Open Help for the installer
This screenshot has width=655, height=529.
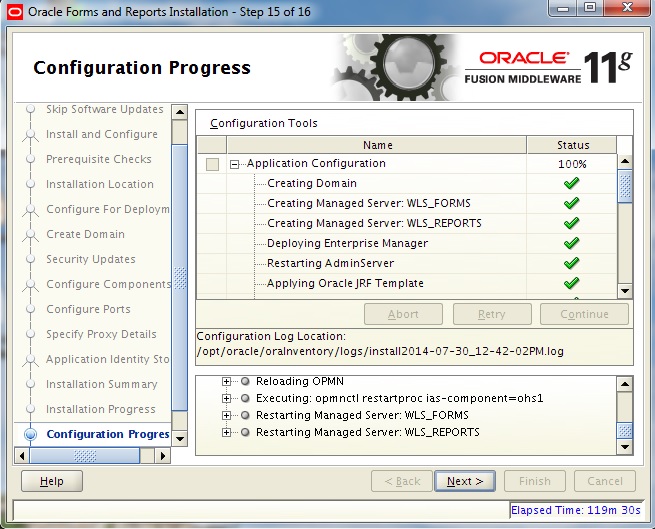click(52, 481)
